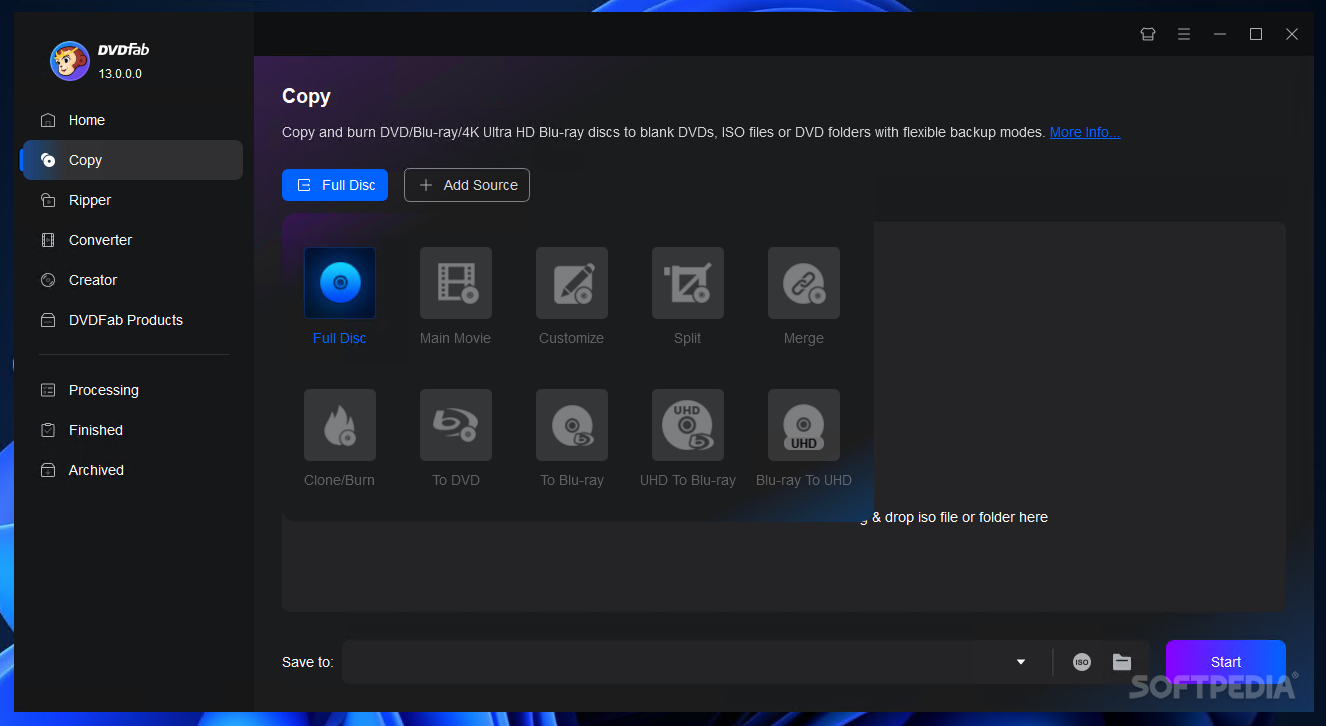Pick the To DVD conversion icon
The height and width of the screenshot is (726, 1326).
pos(456,425)
